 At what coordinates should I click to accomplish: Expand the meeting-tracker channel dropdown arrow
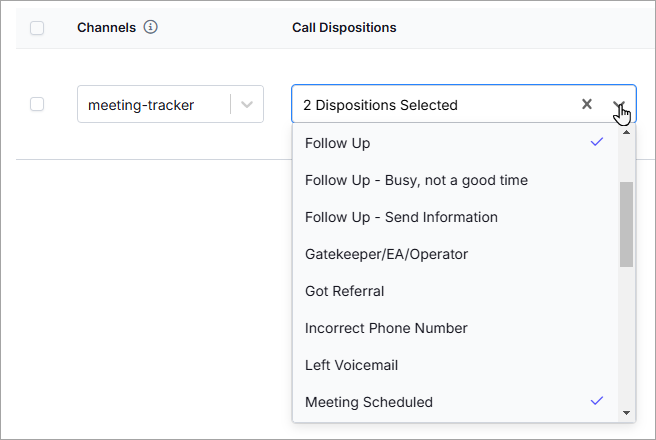pos(247,105)
